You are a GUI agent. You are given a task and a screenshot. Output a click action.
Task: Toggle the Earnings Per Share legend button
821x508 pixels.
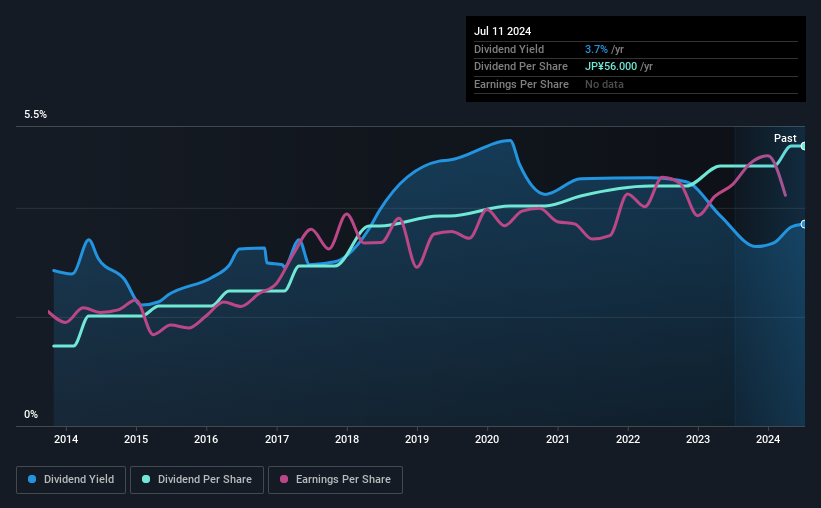[335, 480]
